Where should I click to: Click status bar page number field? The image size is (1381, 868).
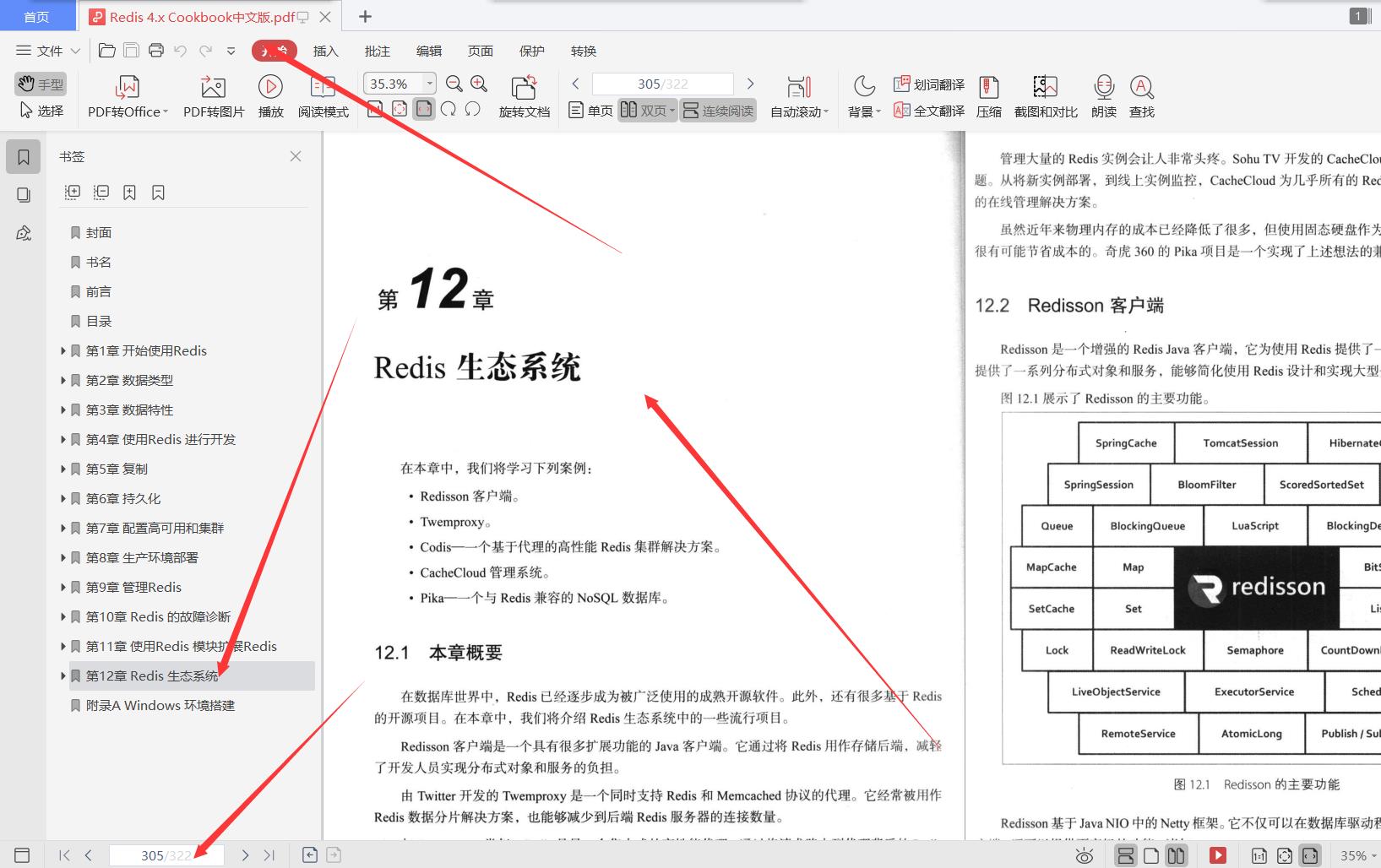(x=166, y=855)
